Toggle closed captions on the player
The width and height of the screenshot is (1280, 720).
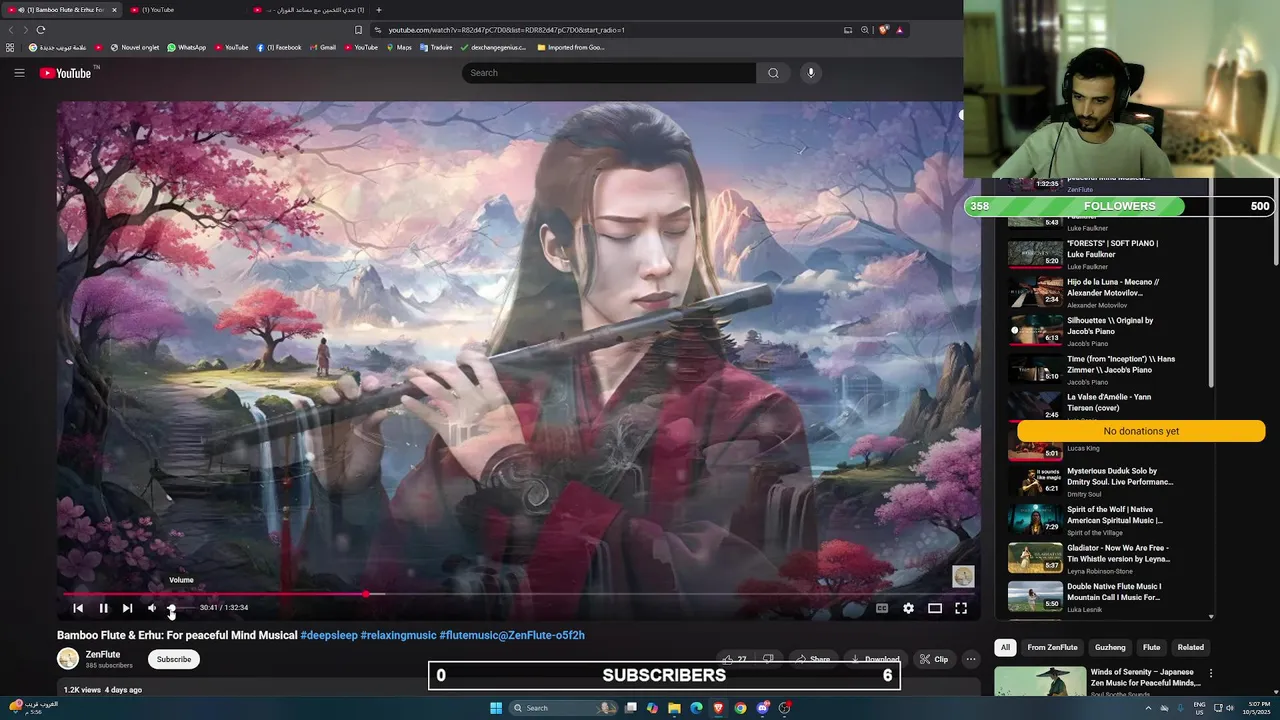coord(882,608)
